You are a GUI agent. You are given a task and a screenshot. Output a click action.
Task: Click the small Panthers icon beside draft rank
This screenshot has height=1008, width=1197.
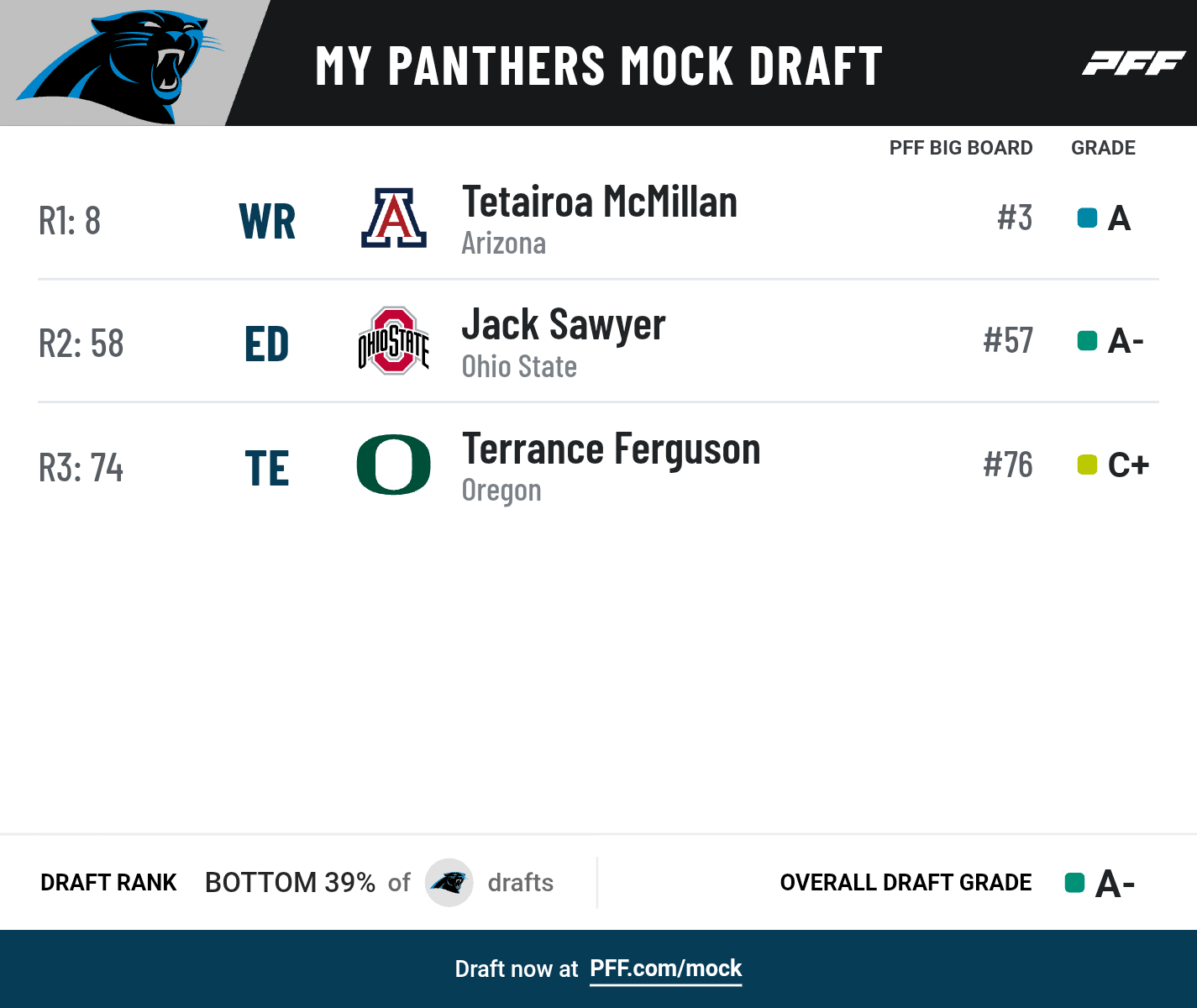[x=449, y=883]
